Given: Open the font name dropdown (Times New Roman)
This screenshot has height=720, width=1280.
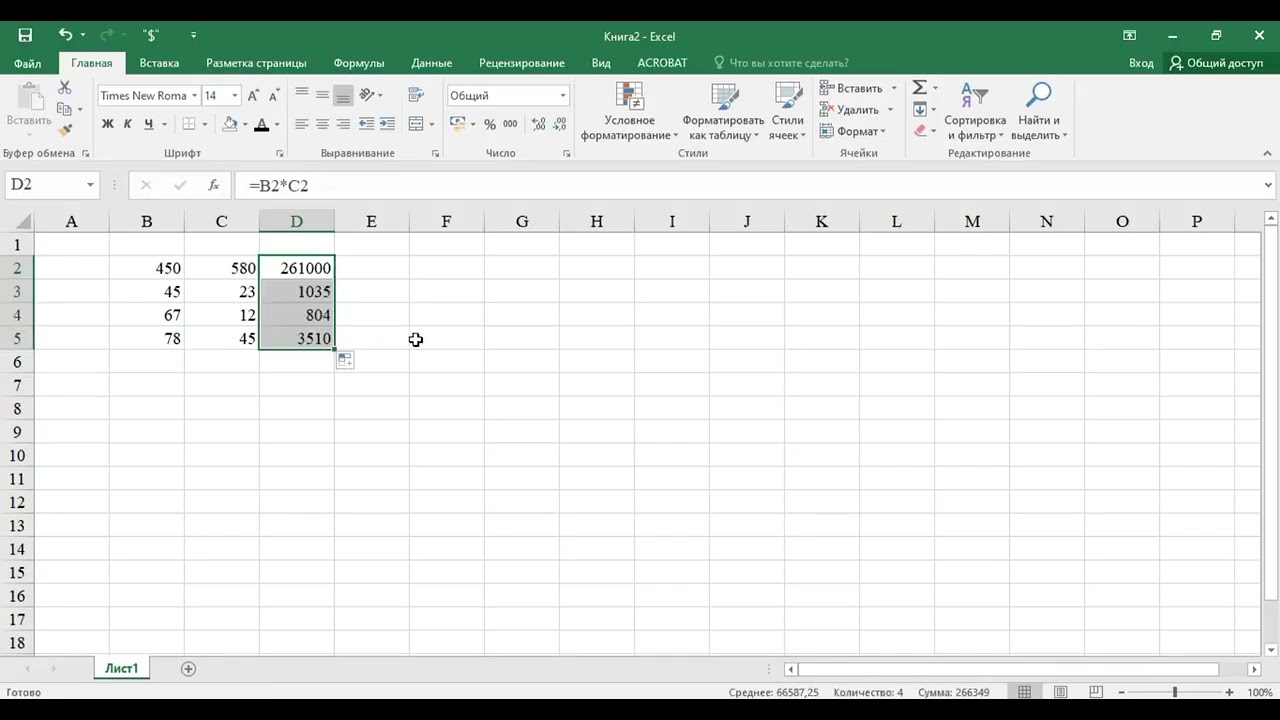Looking at the screenshot, I should tap(193, 96).
